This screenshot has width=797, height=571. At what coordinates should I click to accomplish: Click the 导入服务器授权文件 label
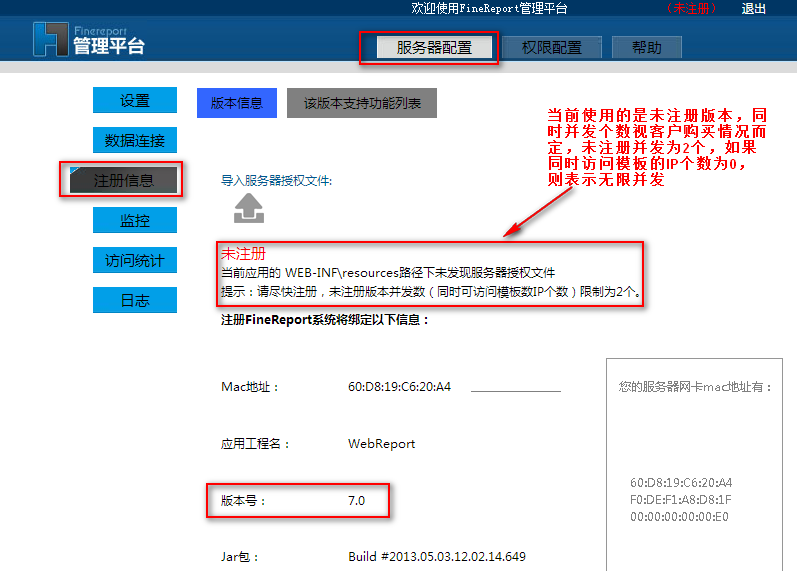click(x=276, y=181)
